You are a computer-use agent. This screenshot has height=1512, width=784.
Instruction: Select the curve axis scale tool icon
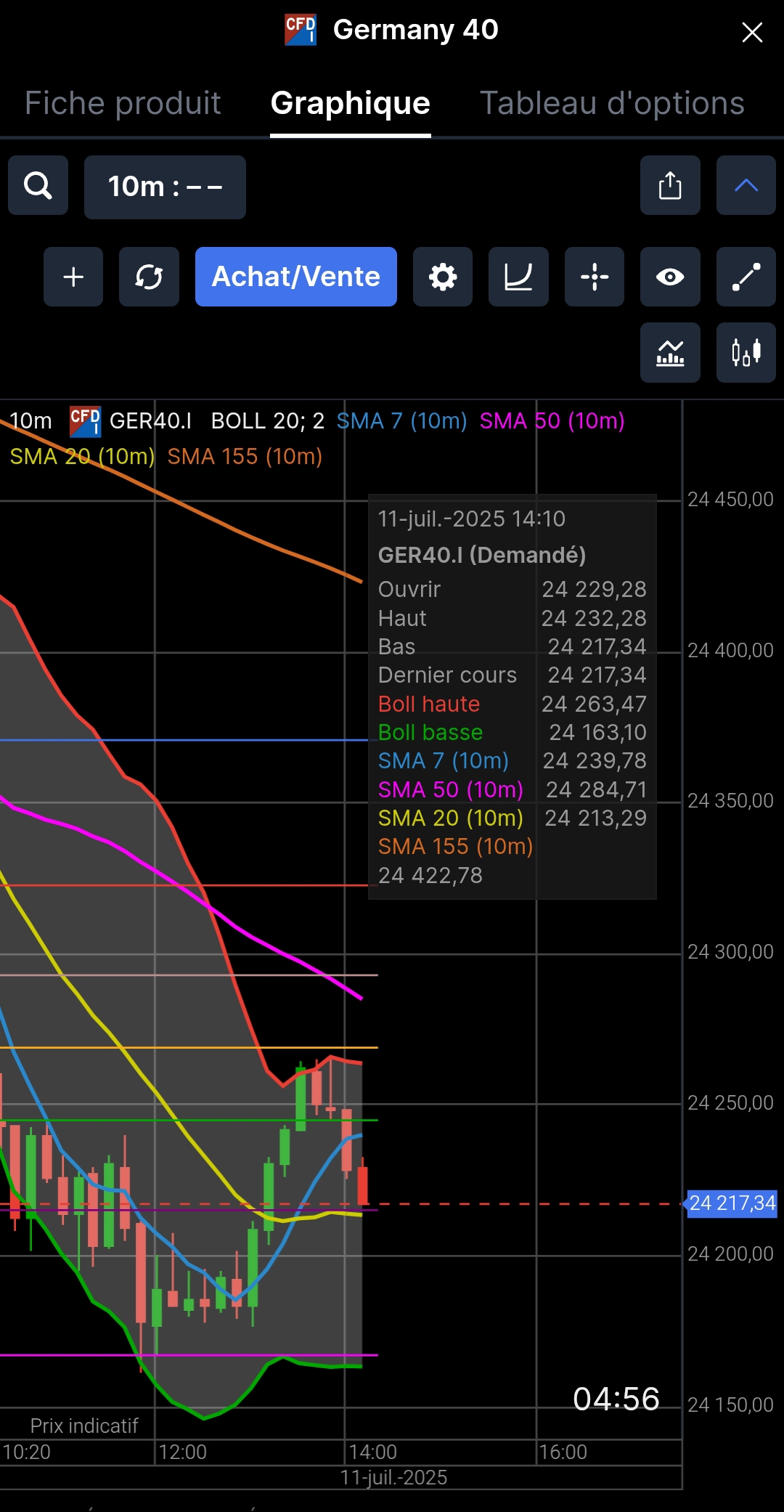click(518, 277)
